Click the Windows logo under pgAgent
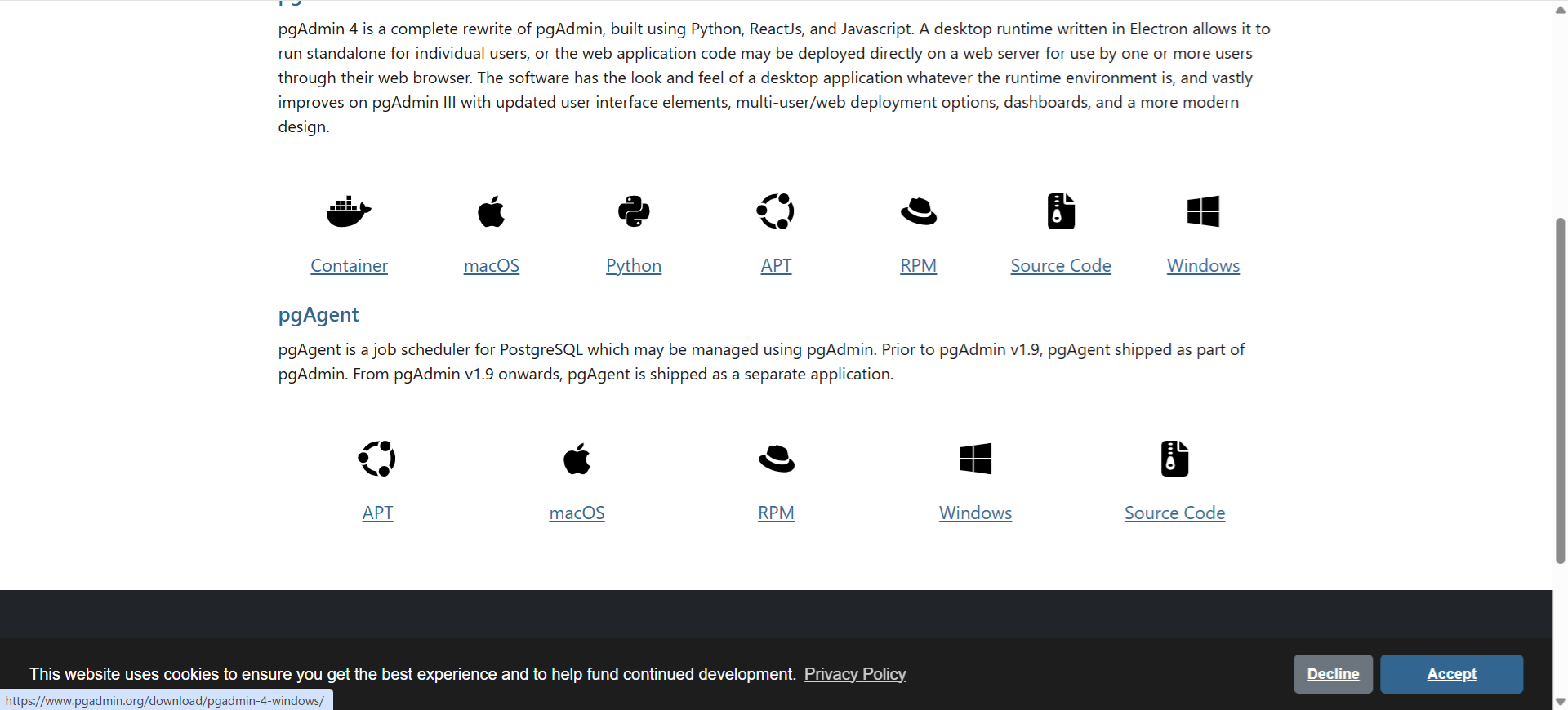The width and height of the screenshot is (1568, 710). 975,459
